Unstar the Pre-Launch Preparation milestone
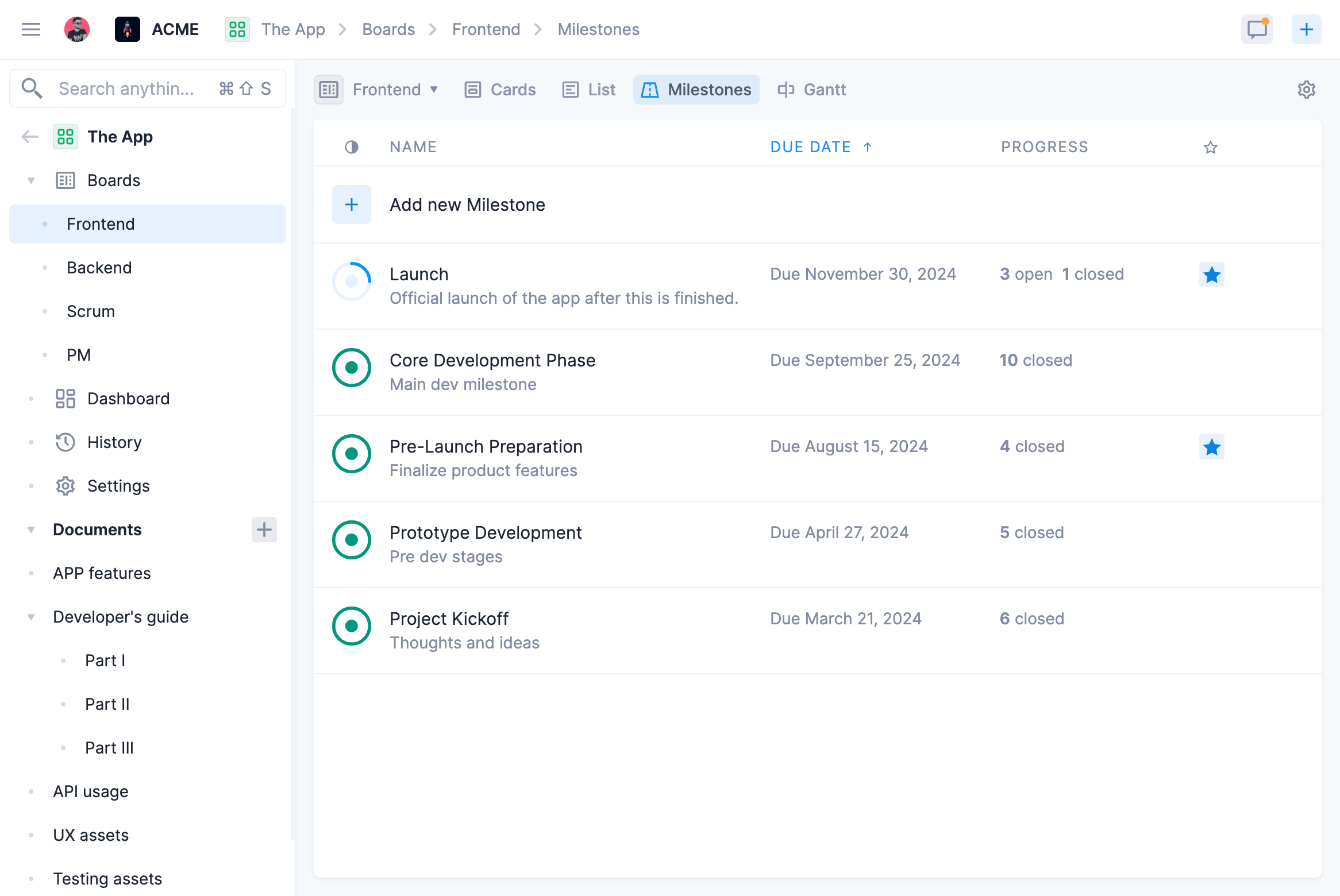The width and height of the screenshot is (1340, 896). [x=1211, y=447]
